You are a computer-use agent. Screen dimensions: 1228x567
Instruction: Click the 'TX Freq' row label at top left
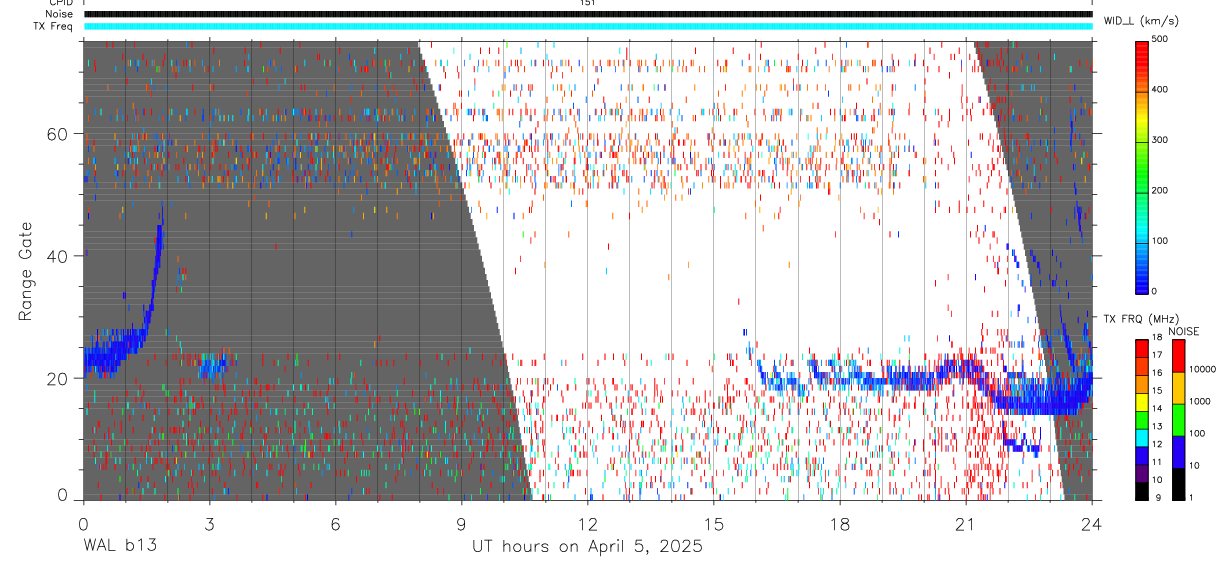[x=54, y=26]
